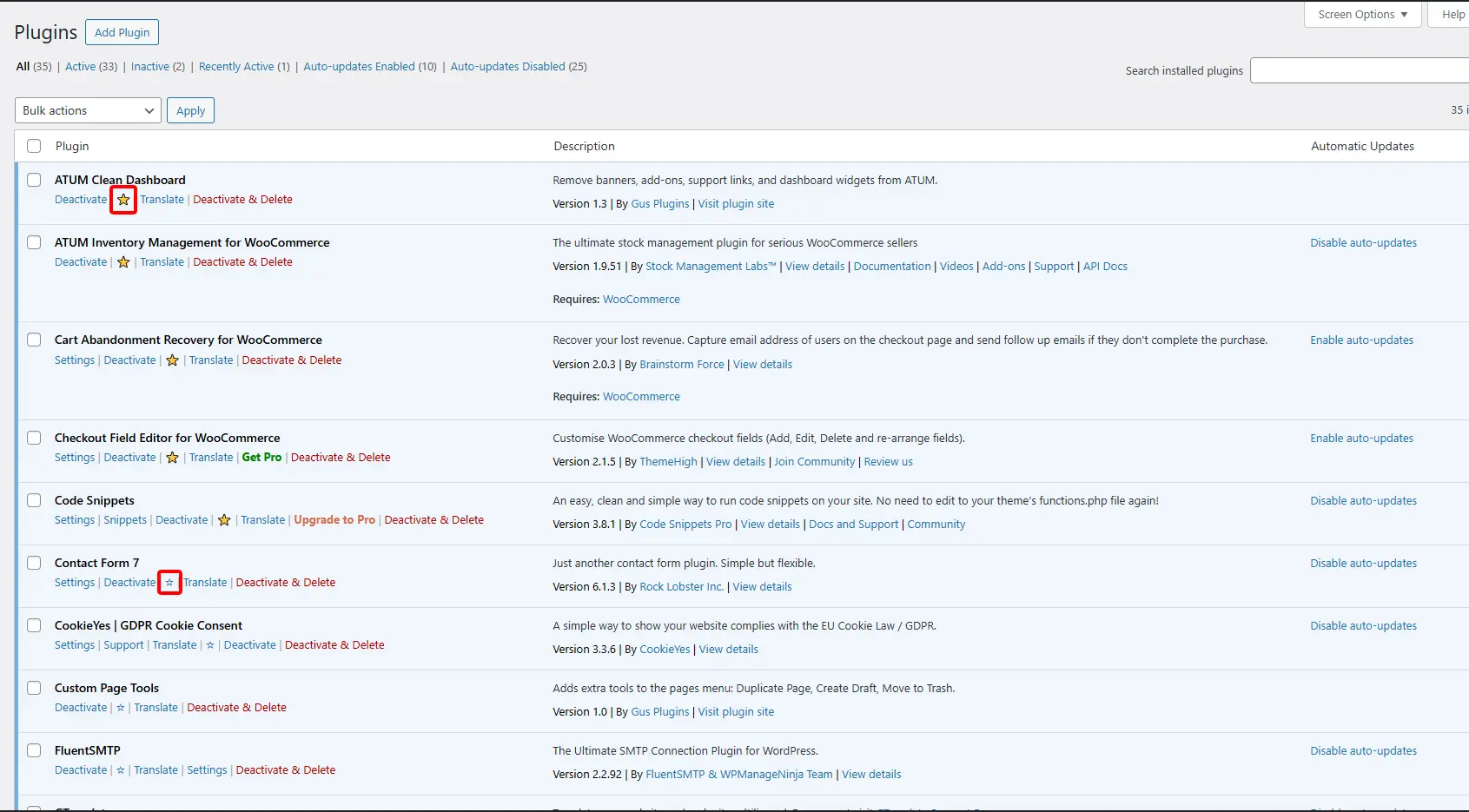Click the Code Snippets star icon
Image resolution: width=1469 pixels, height=812 pixels.
tap(224, 520)
